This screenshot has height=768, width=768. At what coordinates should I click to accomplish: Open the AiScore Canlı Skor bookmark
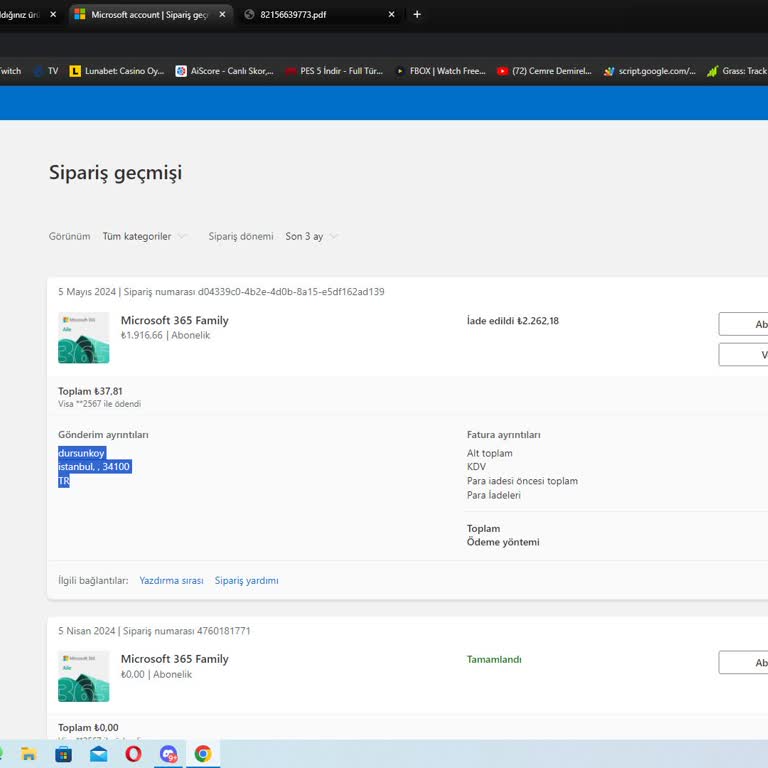tap(224, 71)
